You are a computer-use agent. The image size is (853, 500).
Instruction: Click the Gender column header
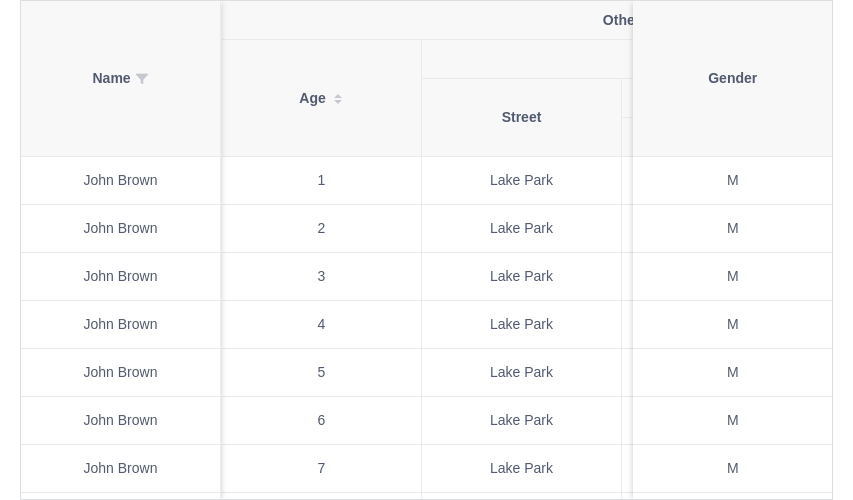point(732,78)
